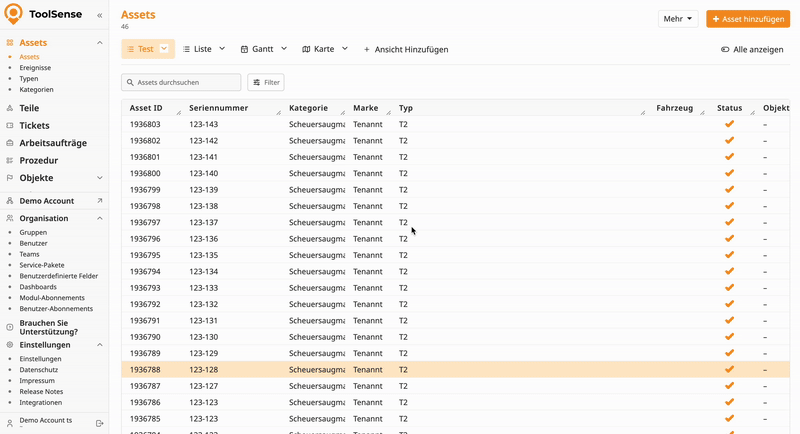800x434 pixels.
Task: Click the Prozedur sidebar icon
Action: (x=10, y=160)
